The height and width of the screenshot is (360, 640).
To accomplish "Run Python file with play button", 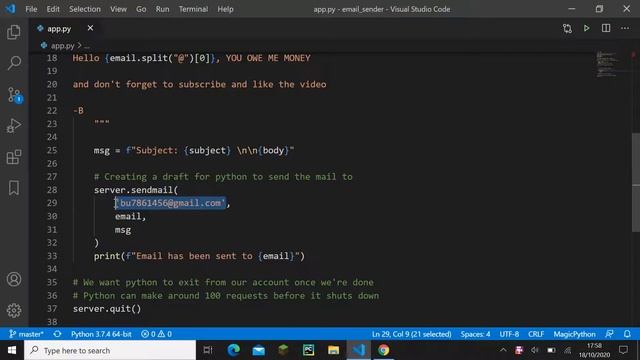I will pos(587,29).
